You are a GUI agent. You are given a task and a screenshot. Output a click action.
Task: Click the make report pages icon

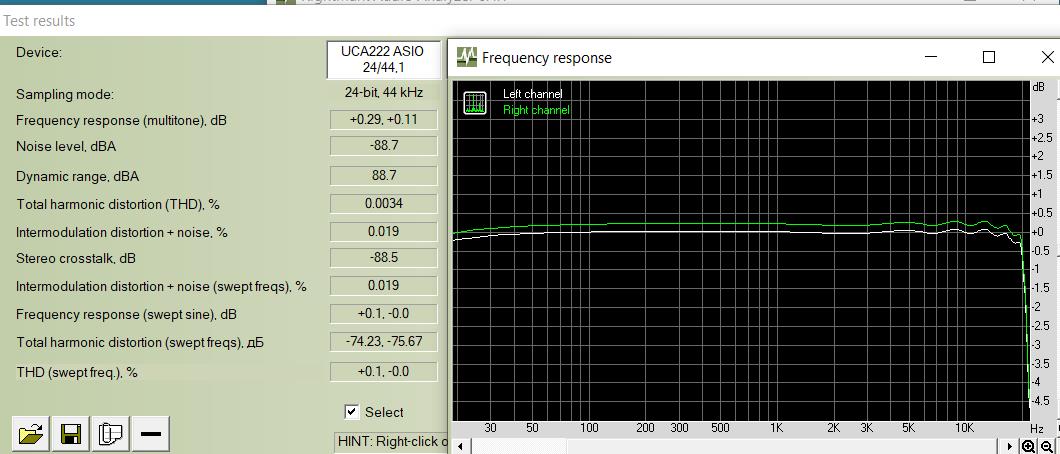(110, 434)
